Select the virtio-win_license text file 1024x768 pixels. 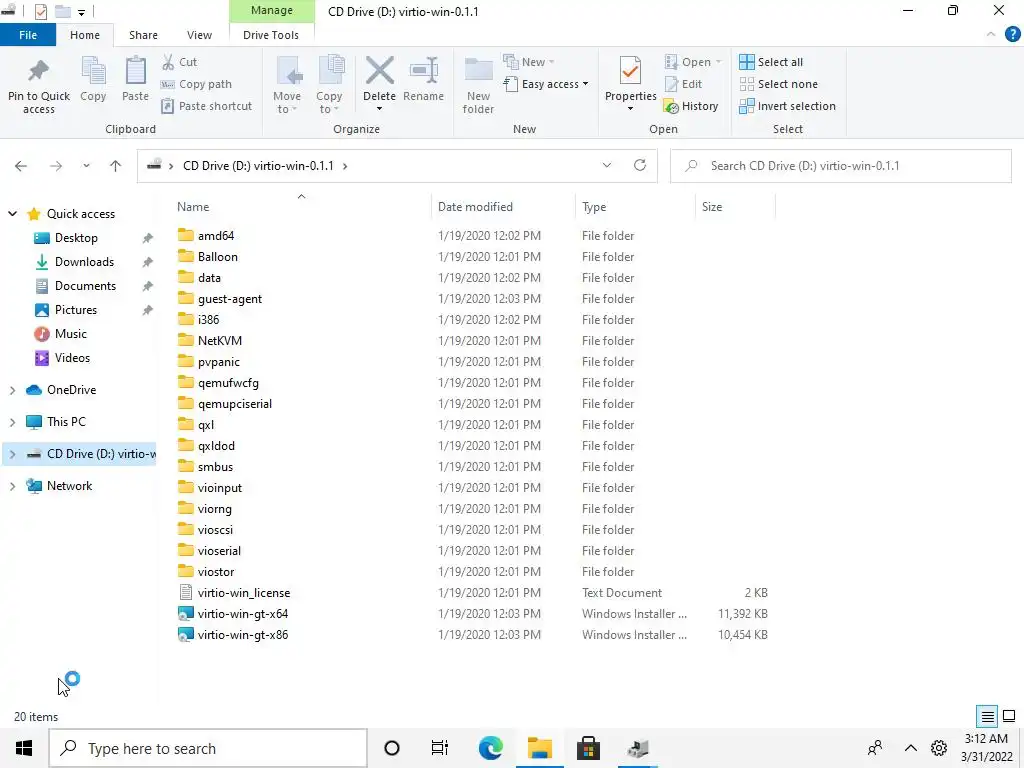coord(244,593)
